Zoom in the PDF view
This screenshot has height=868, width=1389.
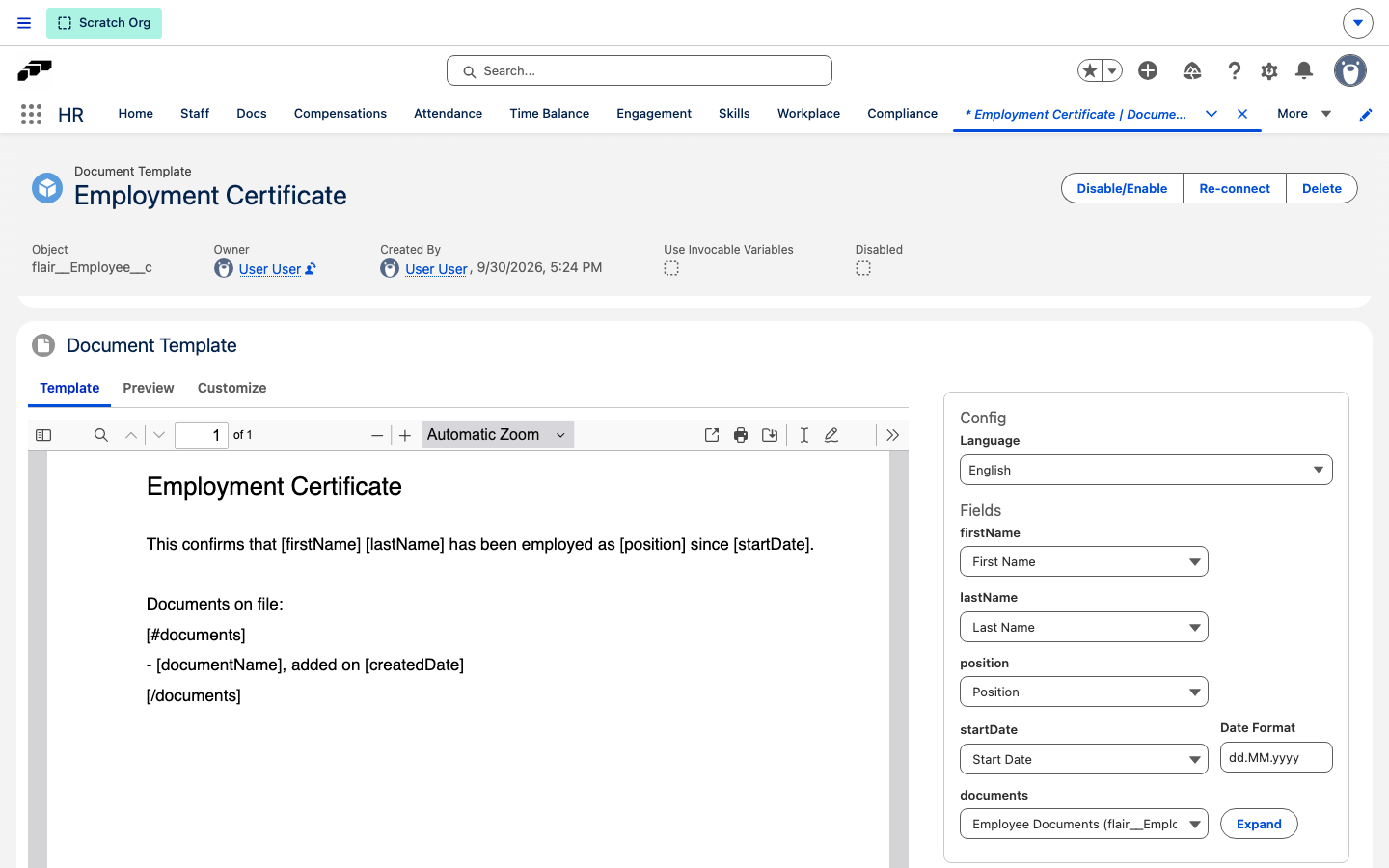tap(405, 435)
